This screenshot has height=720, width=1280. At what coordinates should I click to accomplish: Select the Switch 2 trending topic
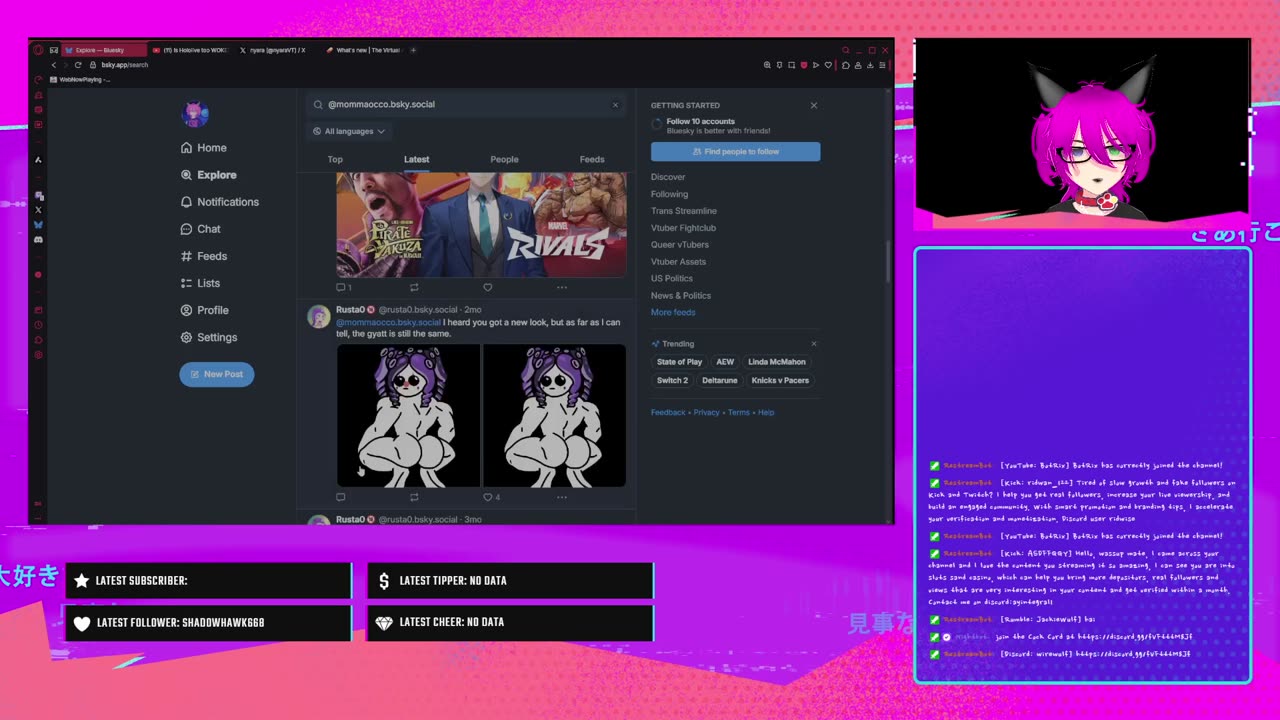tap(672, 380)
